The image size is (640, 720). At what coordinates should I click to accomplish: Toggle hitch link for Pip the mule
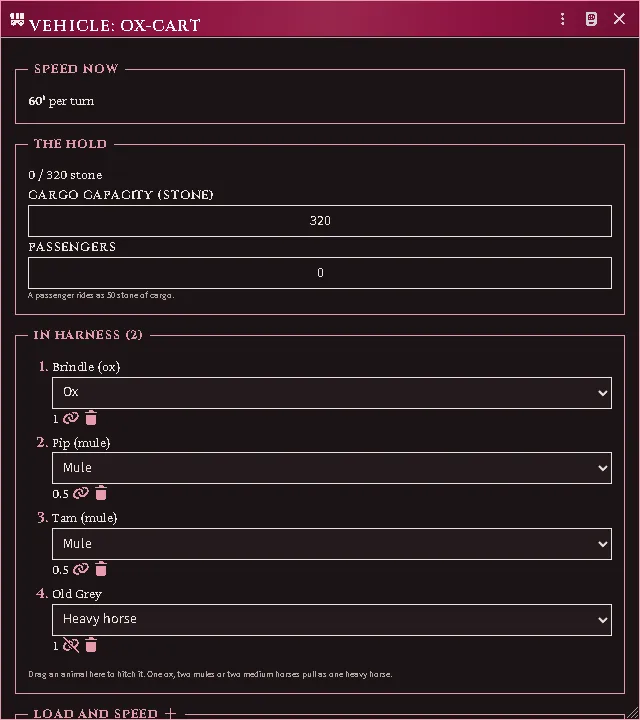81,494
